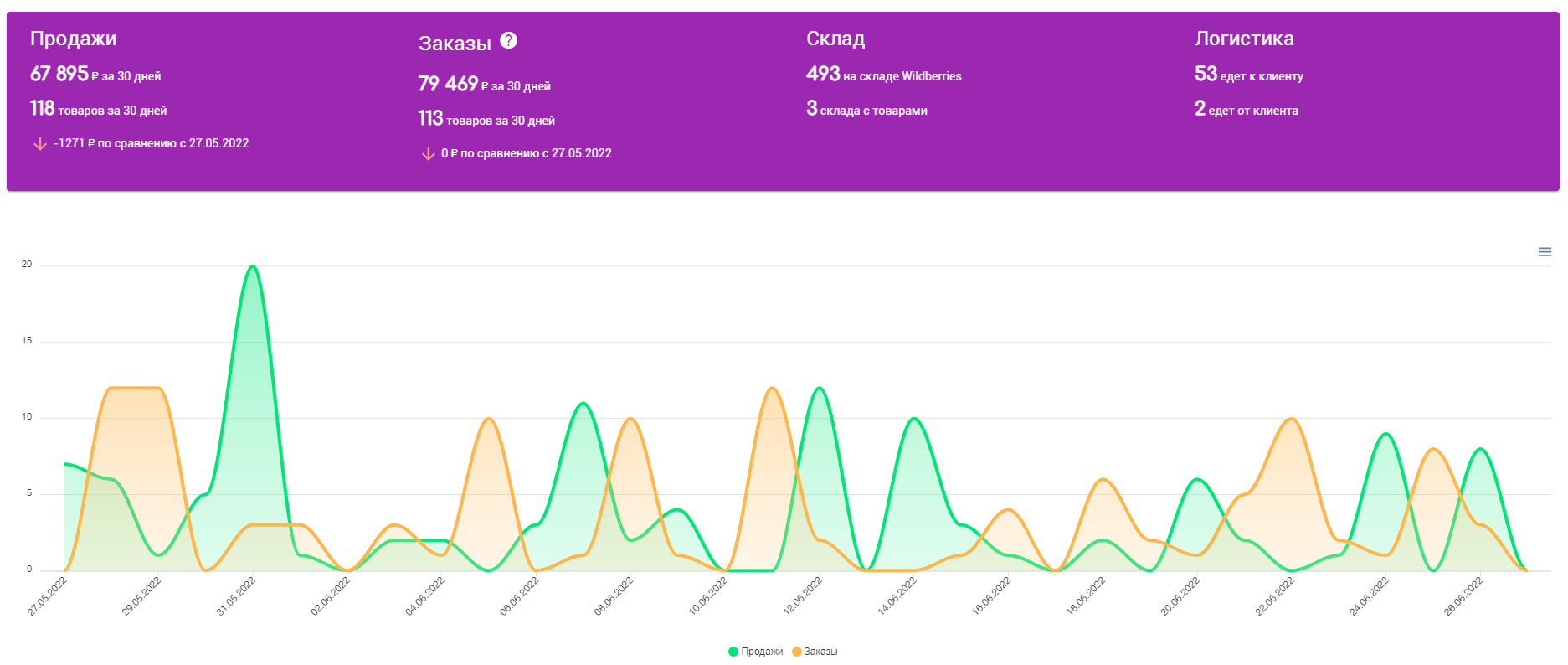Click the y-axis label 10
This screenshot has width=1568, height=665.
(x=27, y=416)
